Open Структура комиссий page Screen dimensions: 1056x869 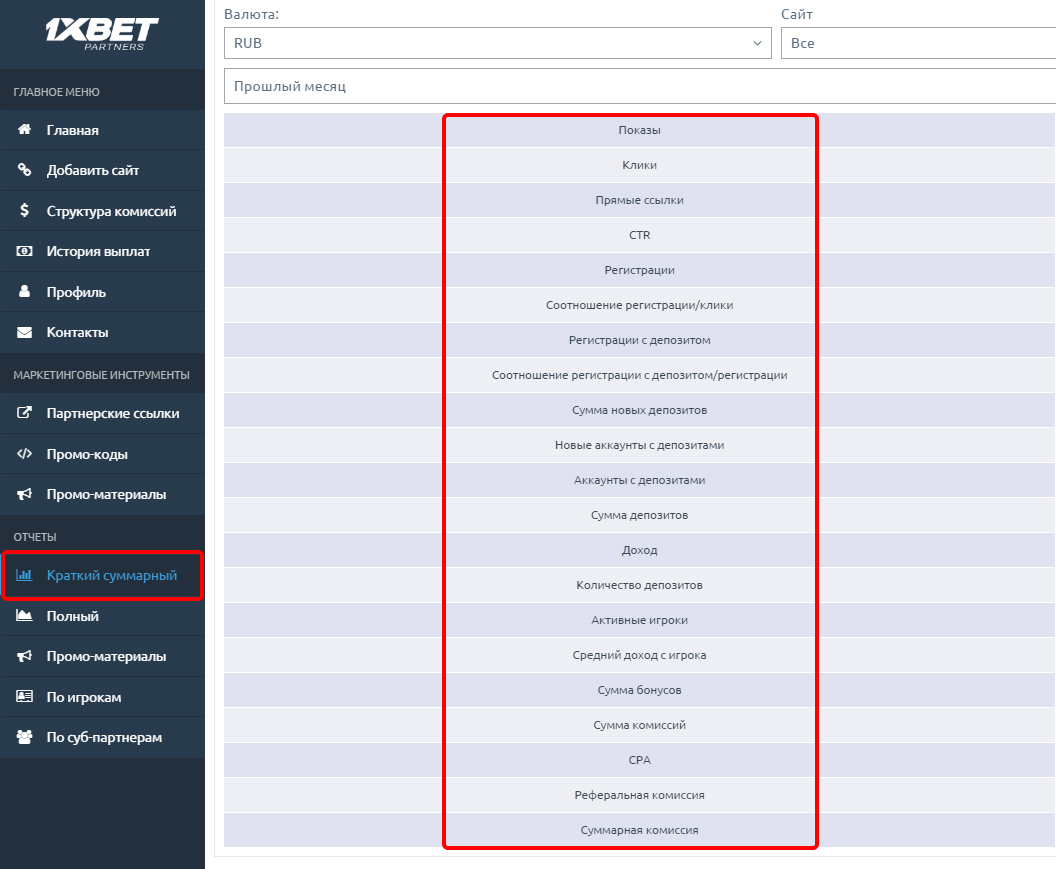(x=102, y=211)
